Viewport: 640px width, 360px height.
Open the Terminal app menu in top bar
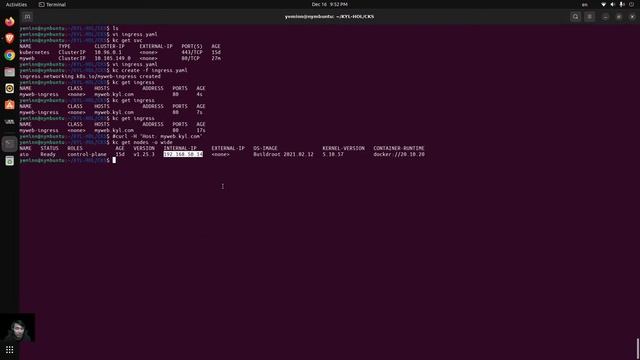click(52, 4)
